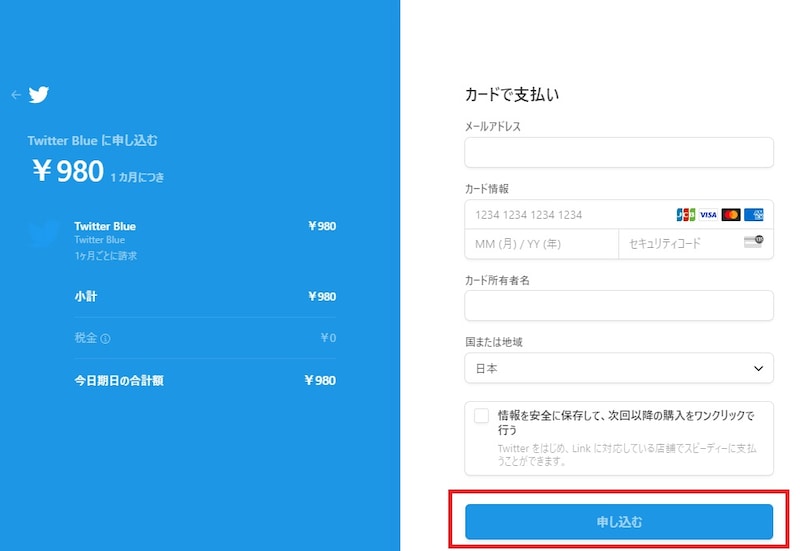Focus the メールアドレス email field
This screenshot has width=800, height=551.
(619, 152)
